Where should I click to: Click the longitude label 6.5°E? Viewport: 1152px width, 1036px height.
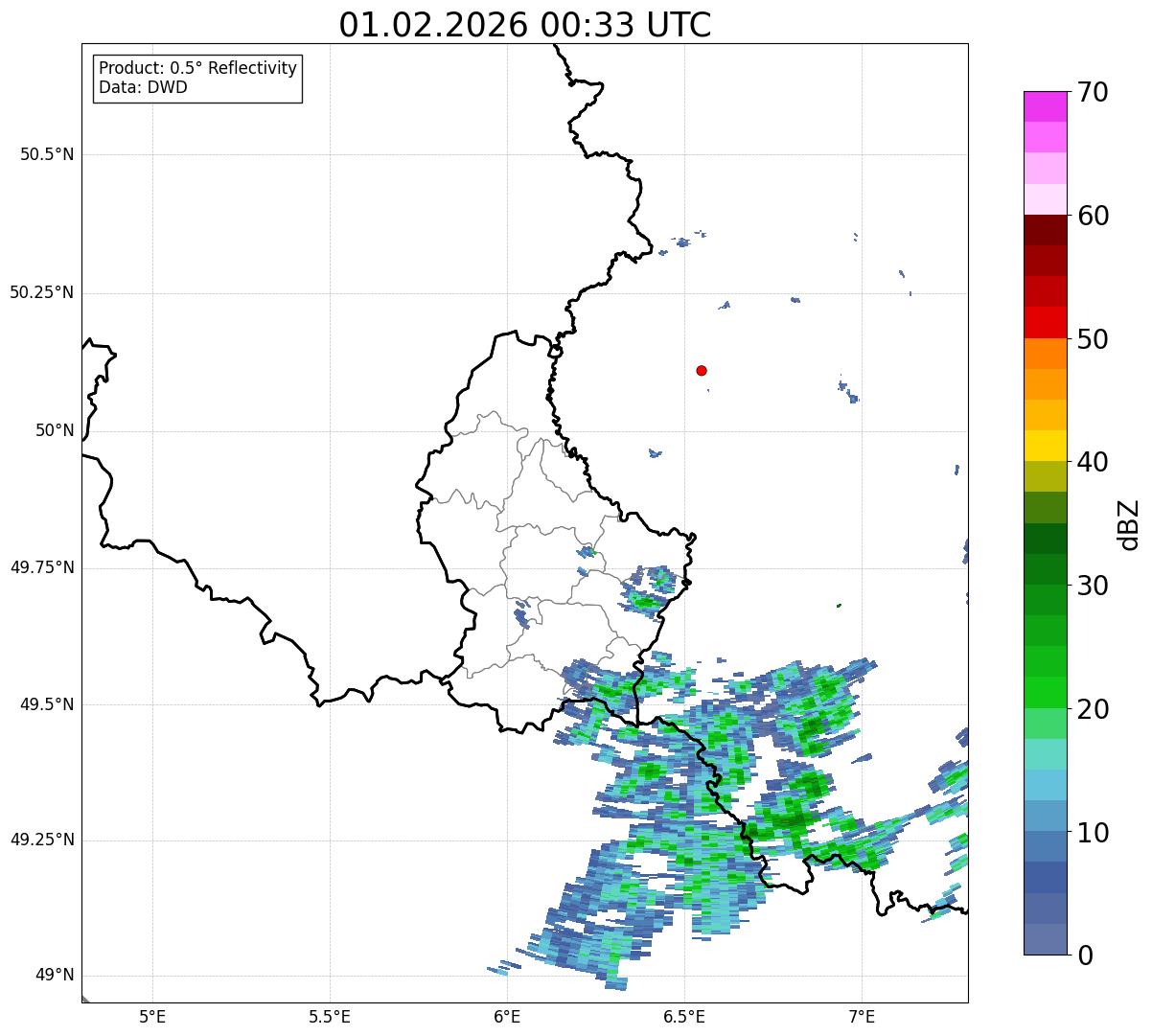click(684, 1016)
